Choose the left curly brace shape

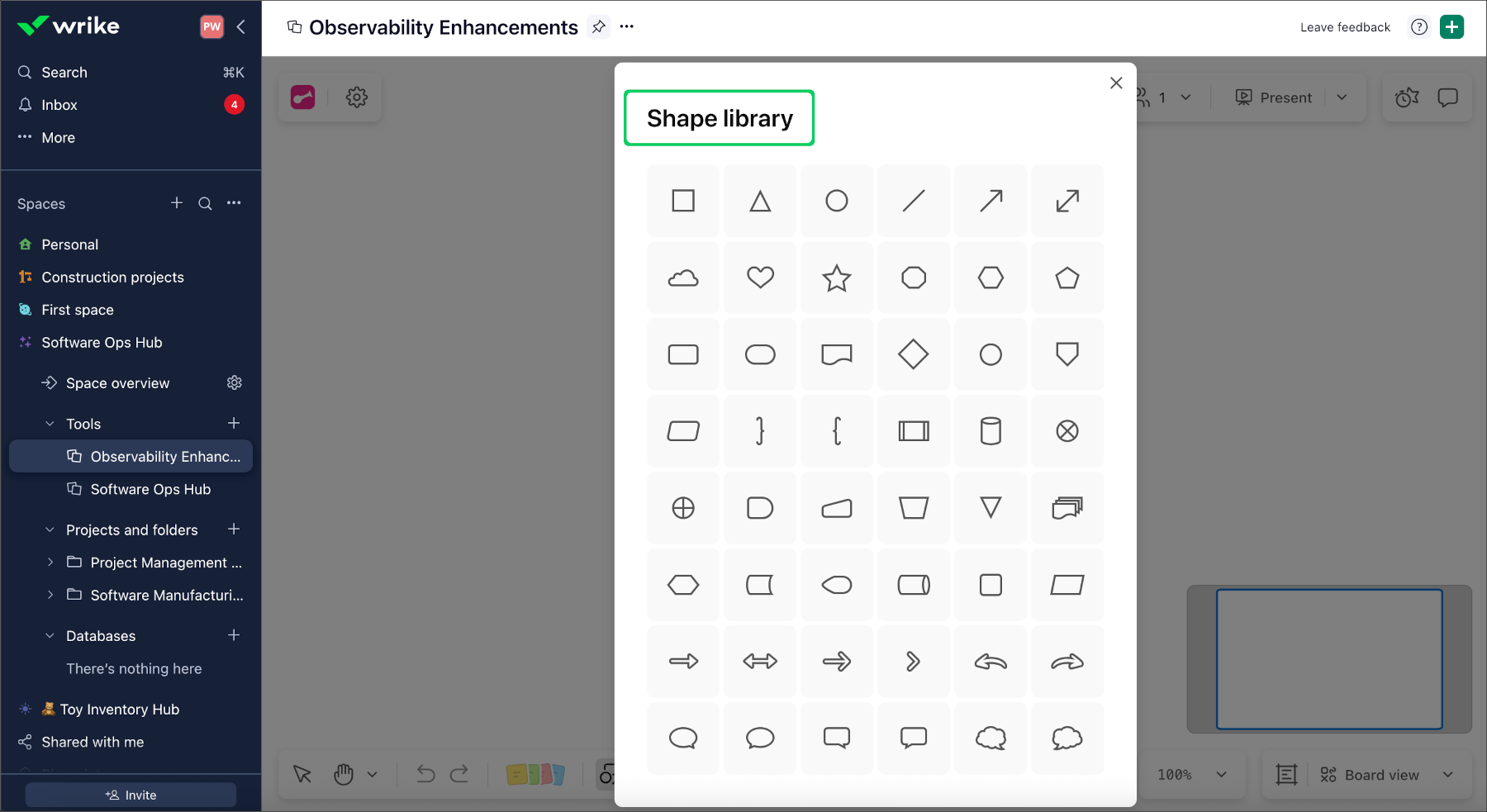tap(837, 431)
